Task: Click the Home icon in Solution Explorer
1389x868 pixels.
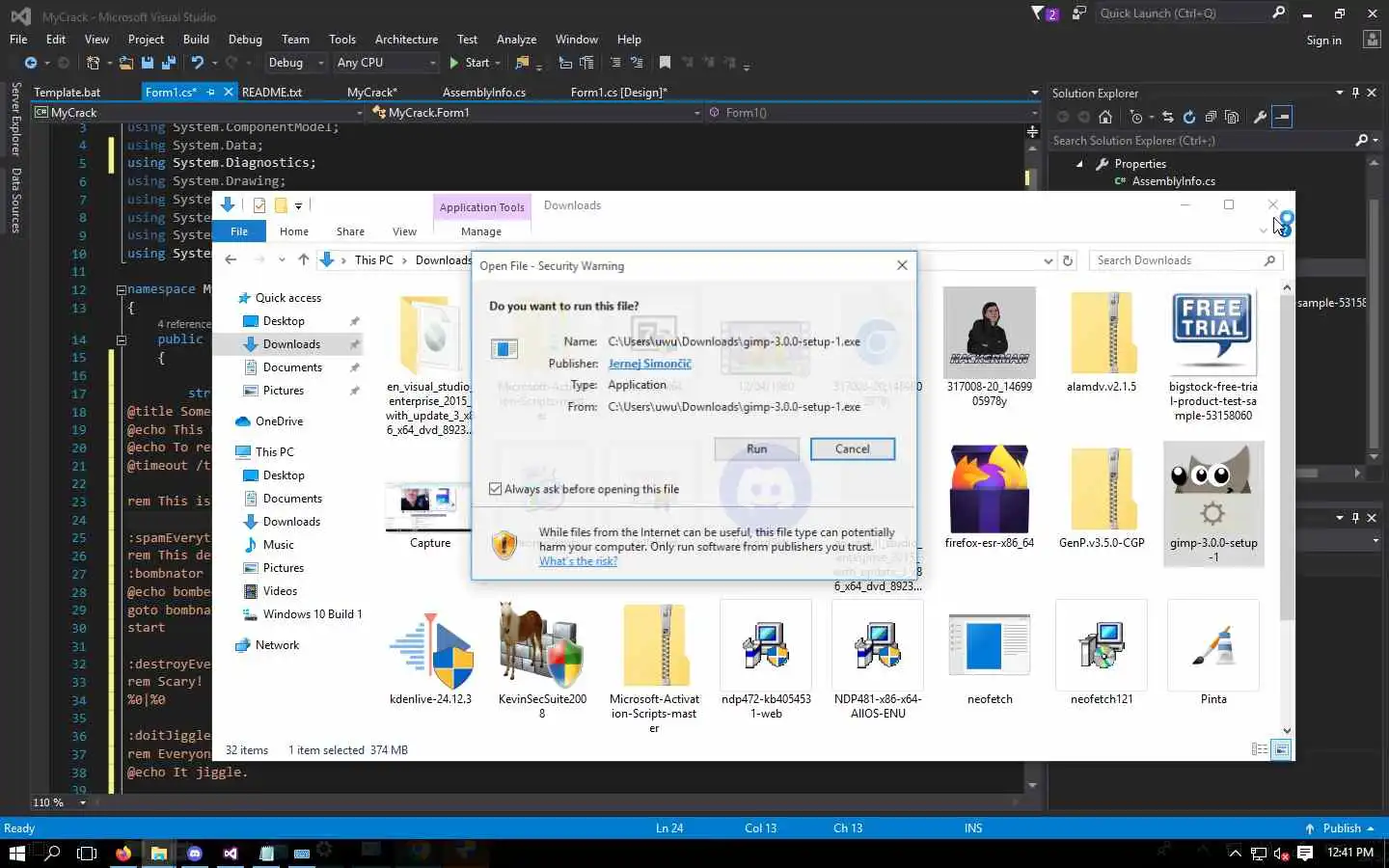Action: pos(1105,117)
